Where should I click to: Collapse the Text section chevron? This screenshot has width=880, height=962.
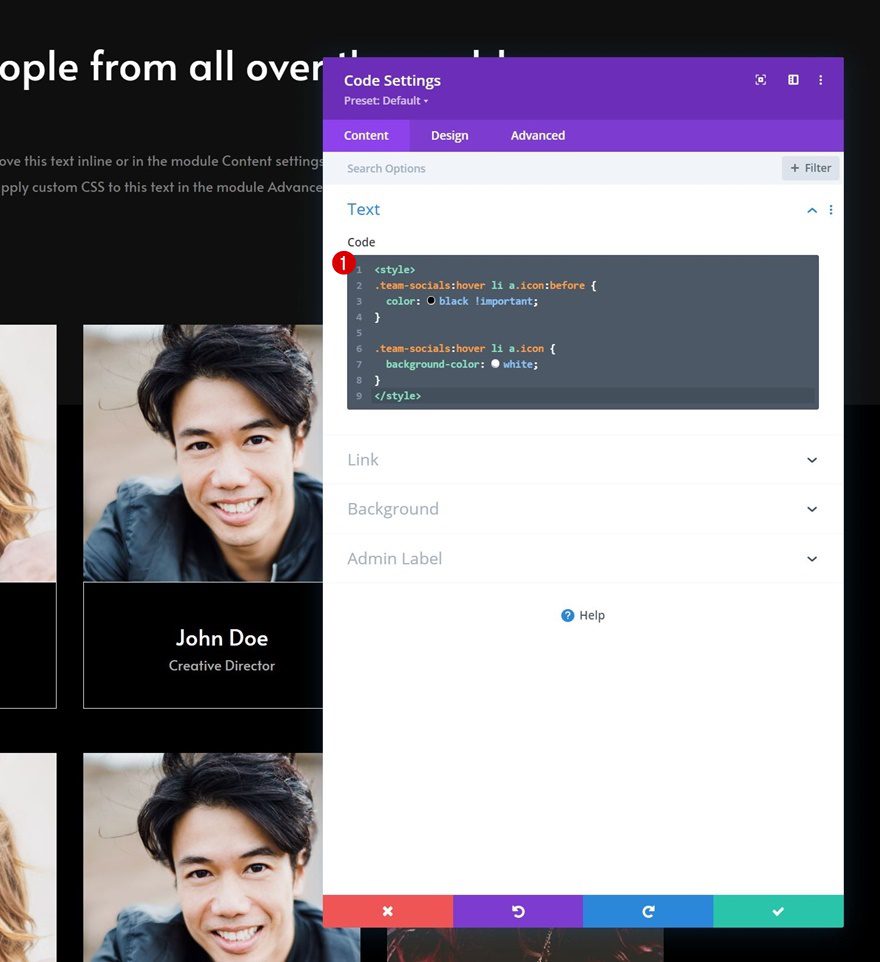(x=812, y=210)
